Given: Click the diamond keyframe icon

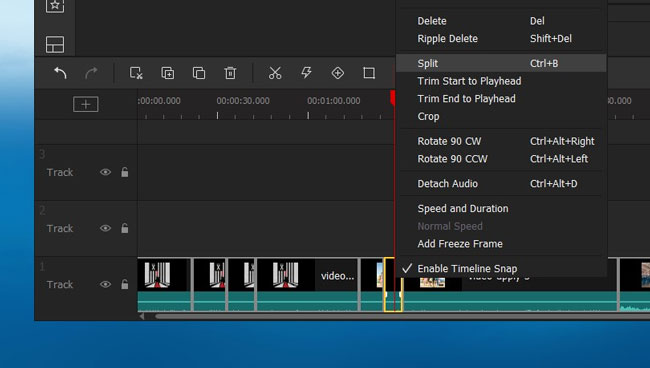Looking at the screenshot, I should tap(338, 73).
